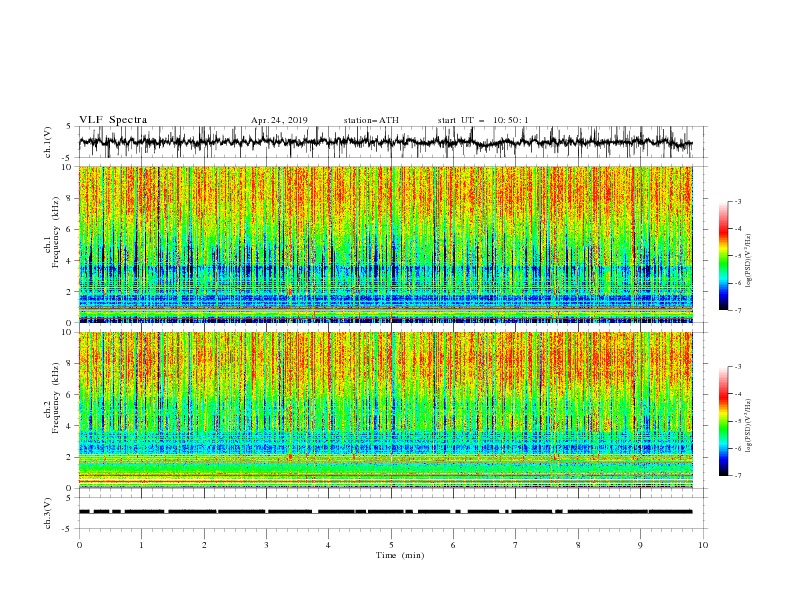Click the "ch.2 Frequency (kHz)" axis label
The image size is (792, 612).
52,399
